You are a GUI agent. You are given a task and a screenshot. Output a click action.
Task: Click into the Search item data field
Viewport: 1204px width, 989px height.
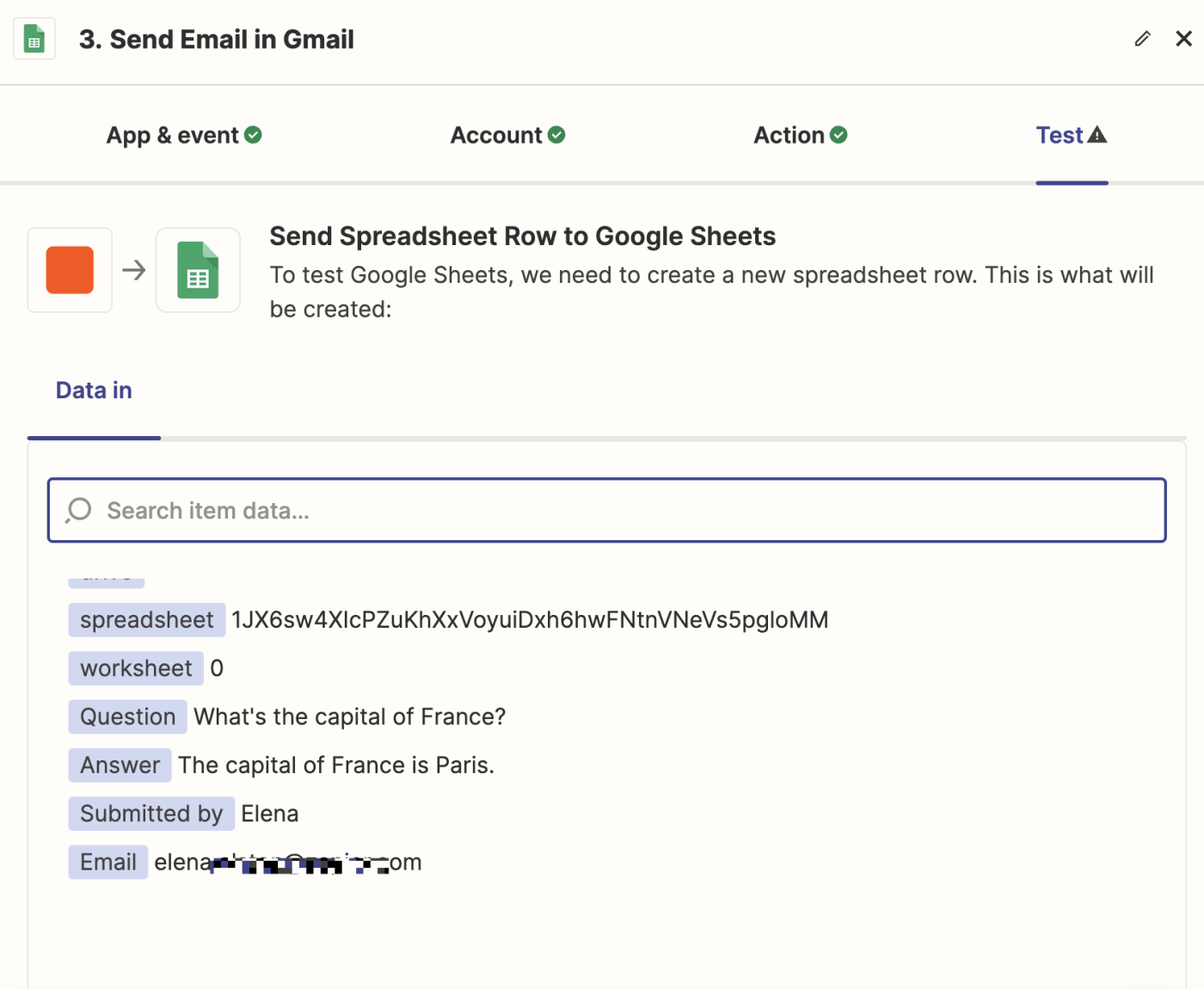coord(606,510)
